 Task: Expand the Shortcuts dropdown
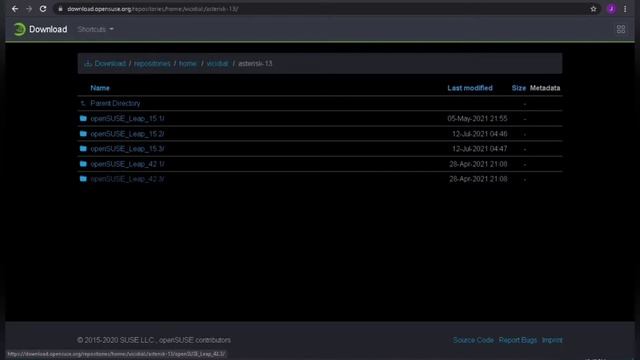tap(96, 29)
